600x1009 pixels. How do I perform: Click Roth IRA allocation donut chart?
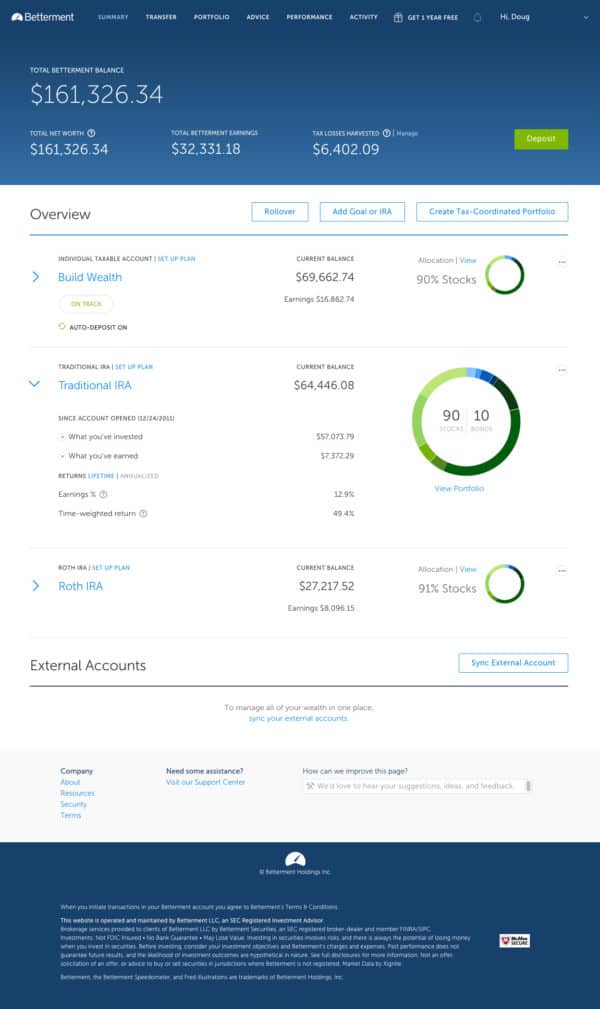(x=504, y=584)
